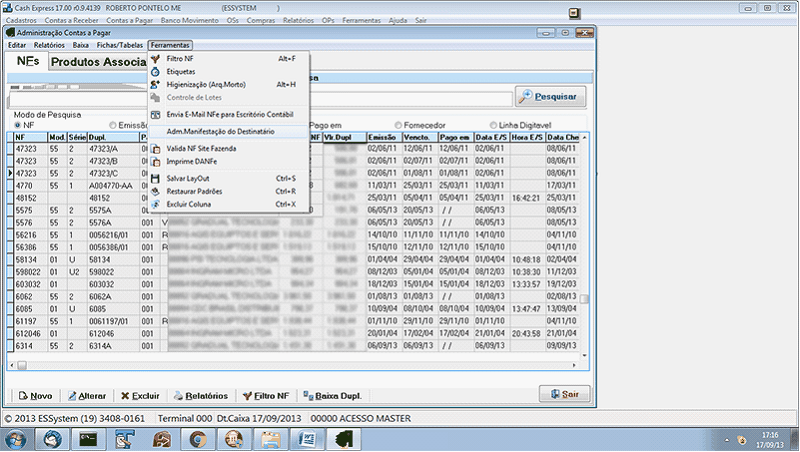Click the Excluir Coluna icon
Screen dimensions: 800x452
(x=155, y=204)
